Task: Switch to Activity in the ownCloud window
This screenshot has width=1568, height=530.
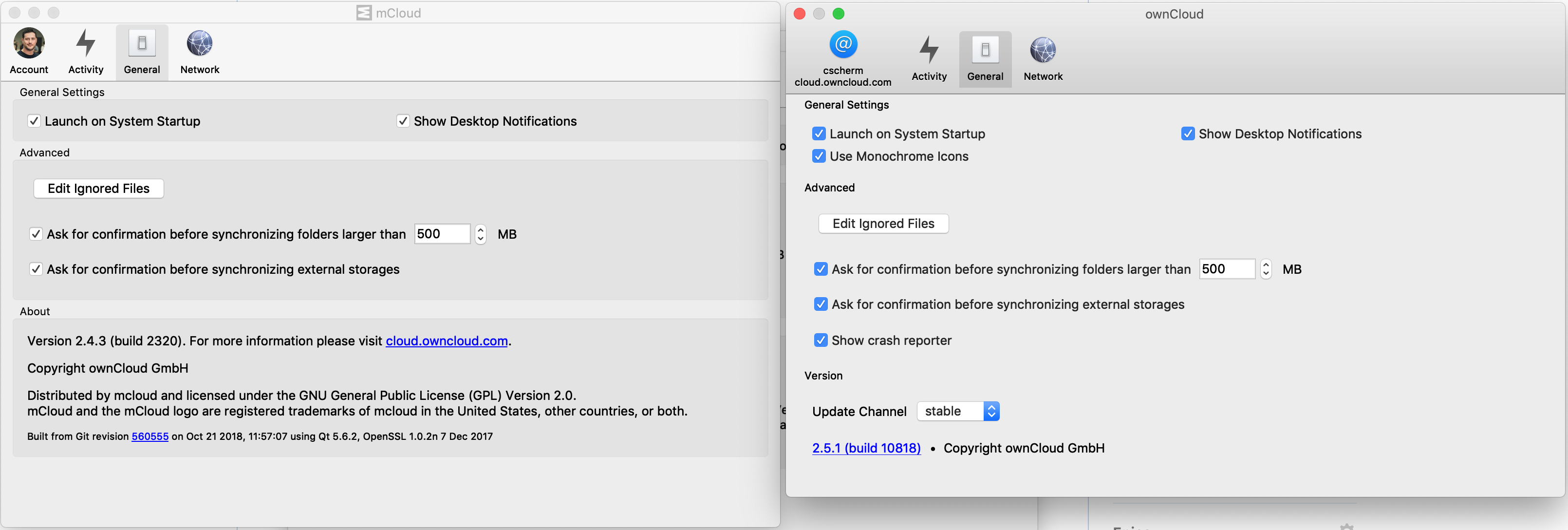Action: tap(929, 59)
